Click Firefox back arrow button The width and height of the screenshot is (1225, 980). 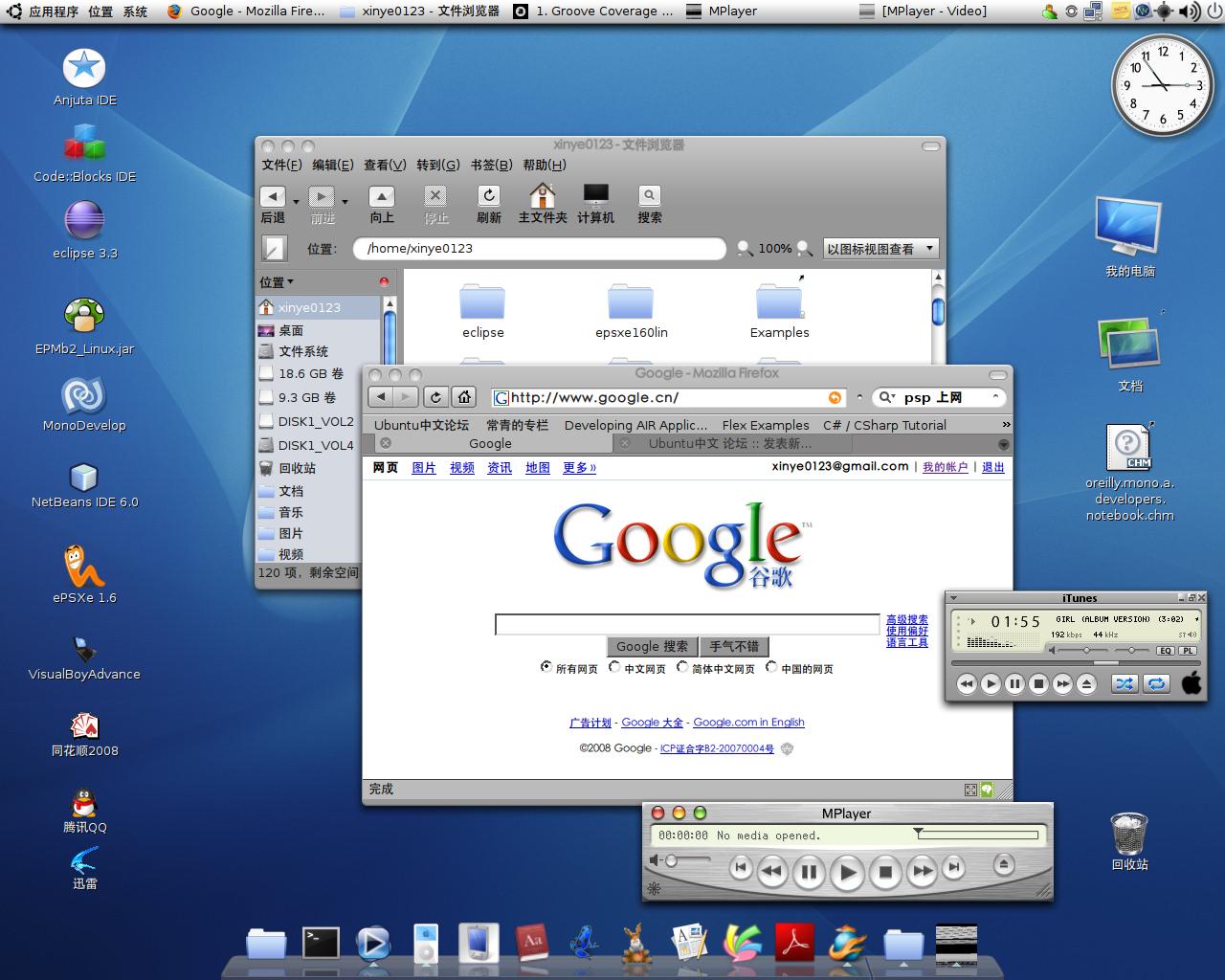[x=382, y=397]
